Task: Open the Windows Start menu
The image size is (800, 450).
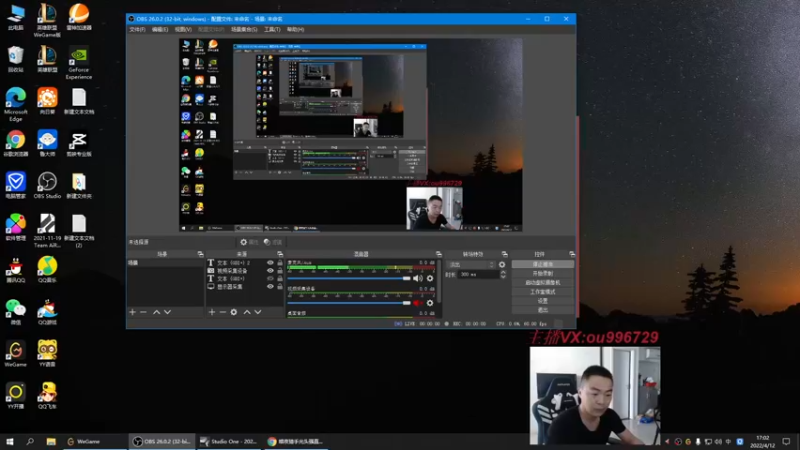Action: pyautogui.click(x=10, y=441)
